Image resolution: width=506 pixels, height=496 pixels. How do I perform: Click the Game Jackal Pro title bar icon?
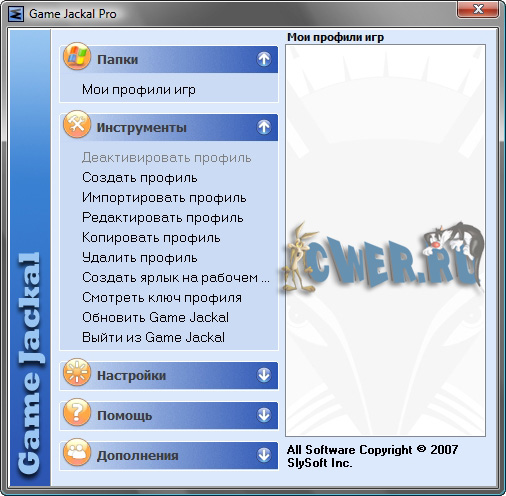tap(16, 14)
